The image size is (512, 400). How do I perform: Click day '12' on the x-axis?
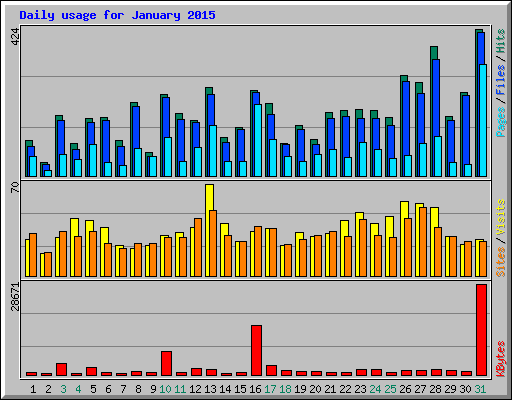pyautogui.click(x=195, y=389)
